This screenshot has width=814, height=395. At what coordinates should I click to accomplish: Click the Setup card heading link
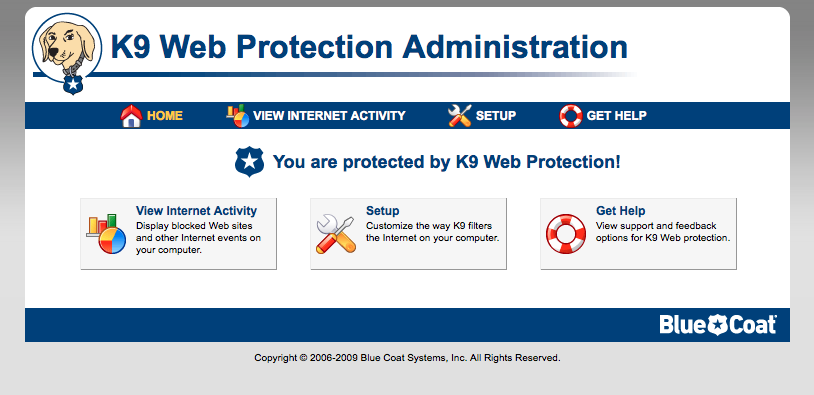pyautogui.click(x=383, y=211)
